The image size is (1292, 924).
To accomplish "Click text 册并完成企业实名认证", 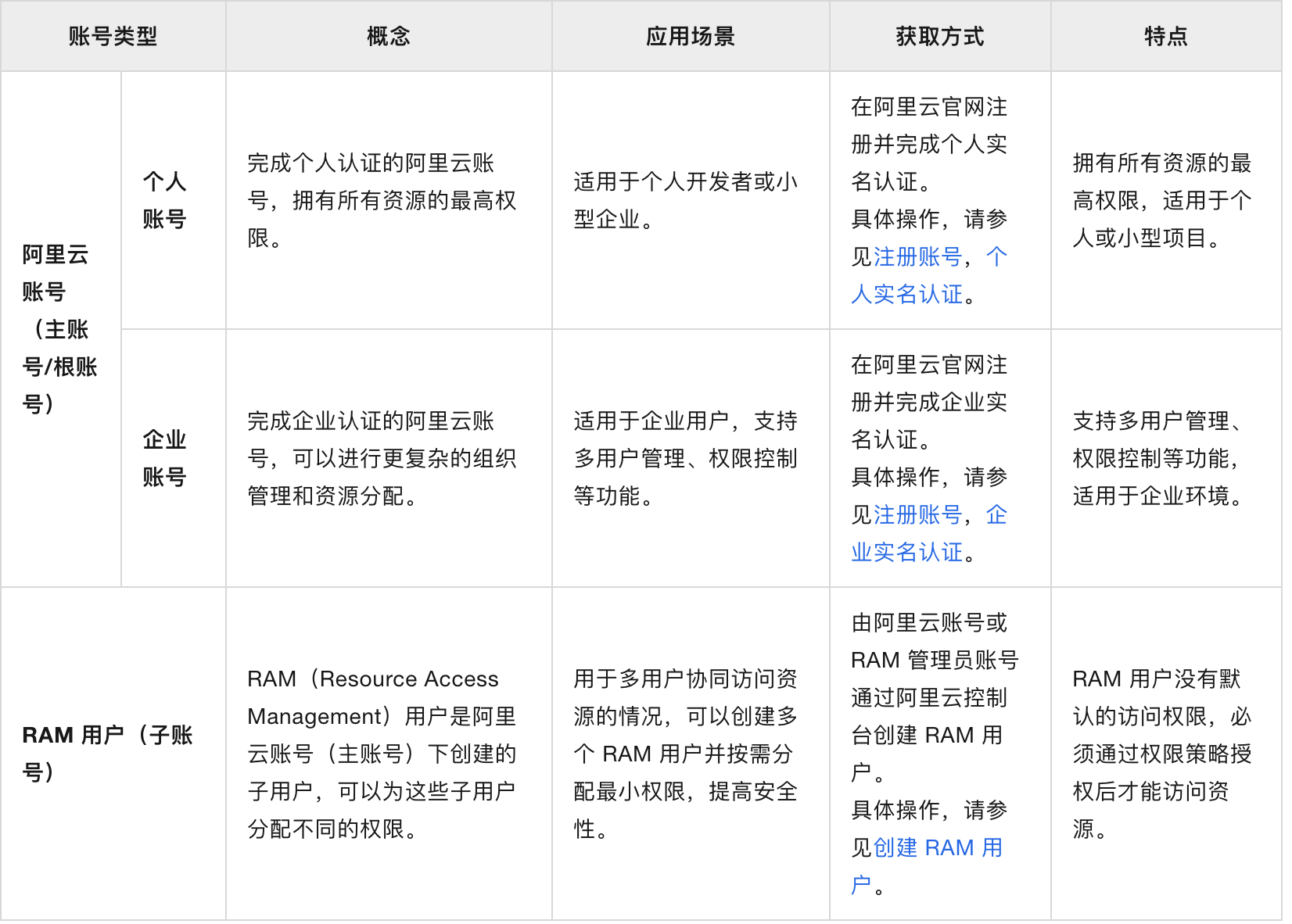I will click(929, 421).
